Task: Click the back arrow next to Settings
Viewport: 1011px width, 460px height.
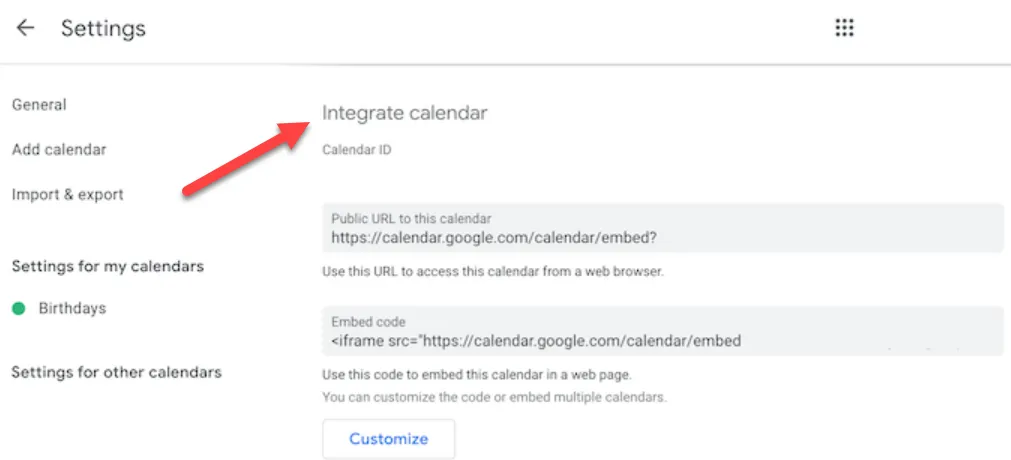Action: (x=25, y=28)
